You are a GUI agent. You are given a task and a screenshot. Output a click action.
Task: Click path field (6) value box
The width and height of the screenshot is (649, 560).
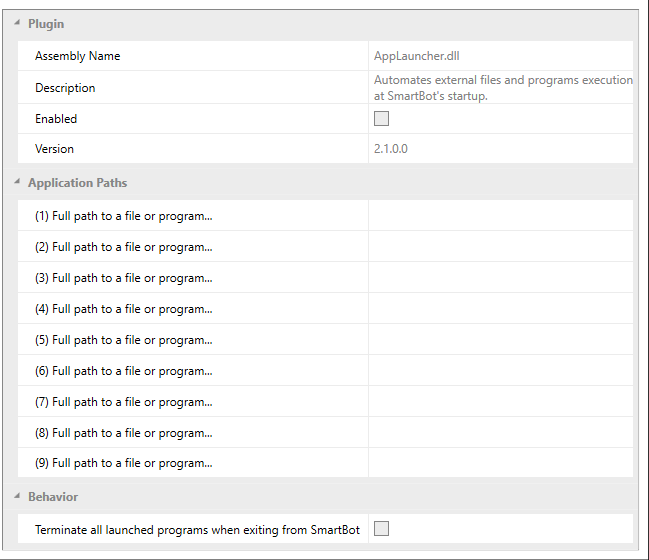coord(501,371)
